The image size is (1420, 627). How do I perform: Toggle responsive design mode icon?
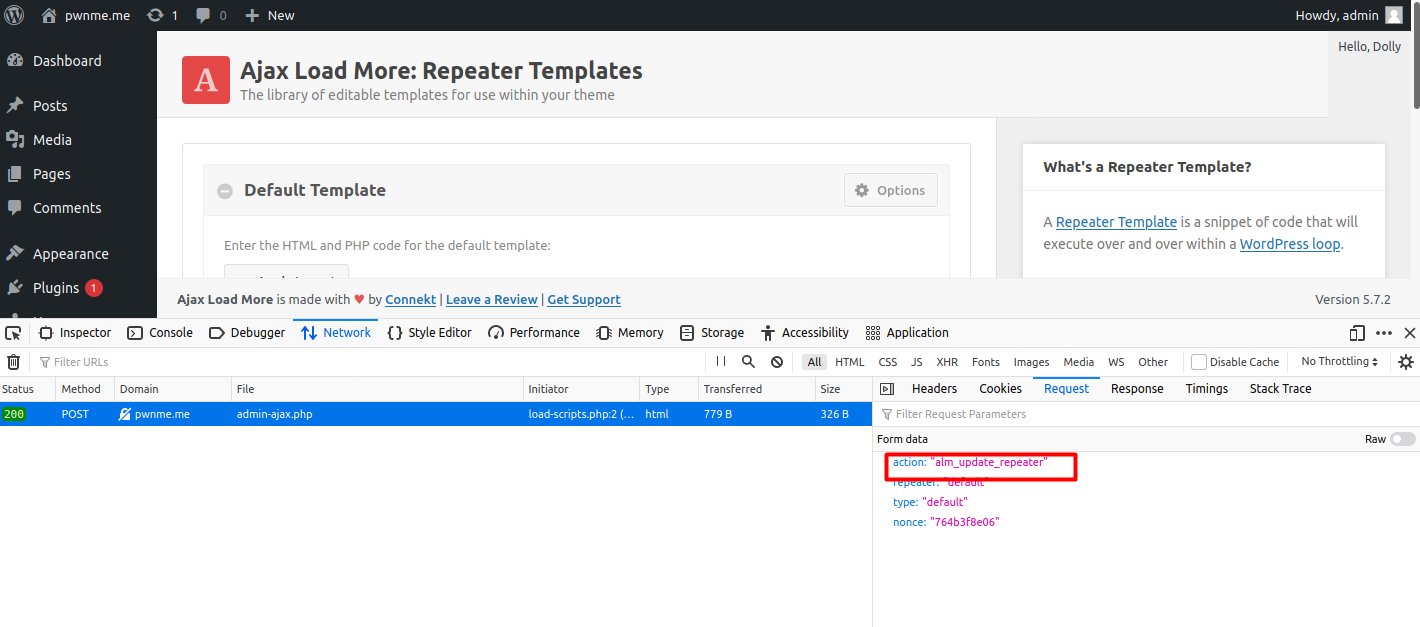coord(1357,333)
